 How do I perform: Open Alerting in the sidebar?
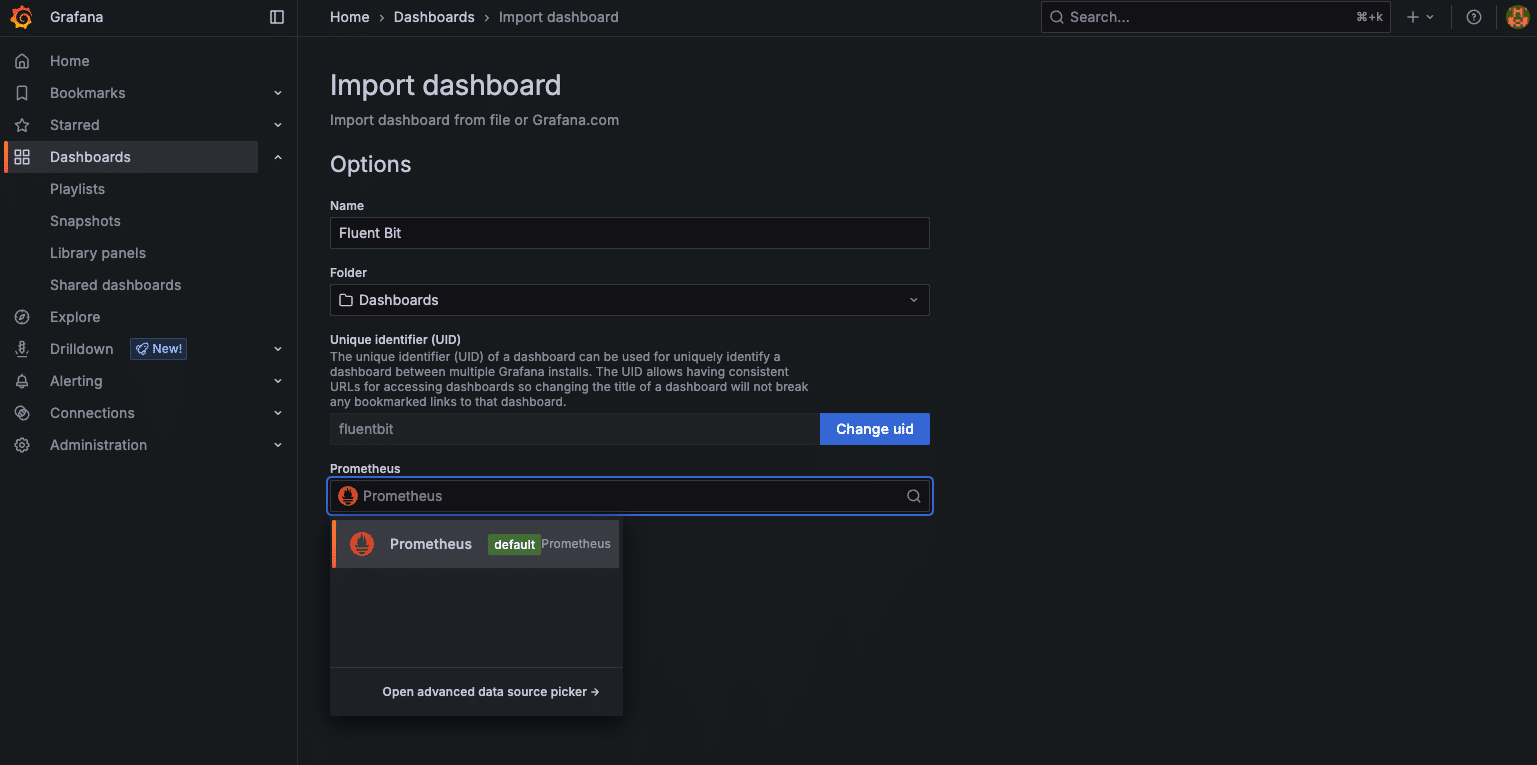point(76,381)
